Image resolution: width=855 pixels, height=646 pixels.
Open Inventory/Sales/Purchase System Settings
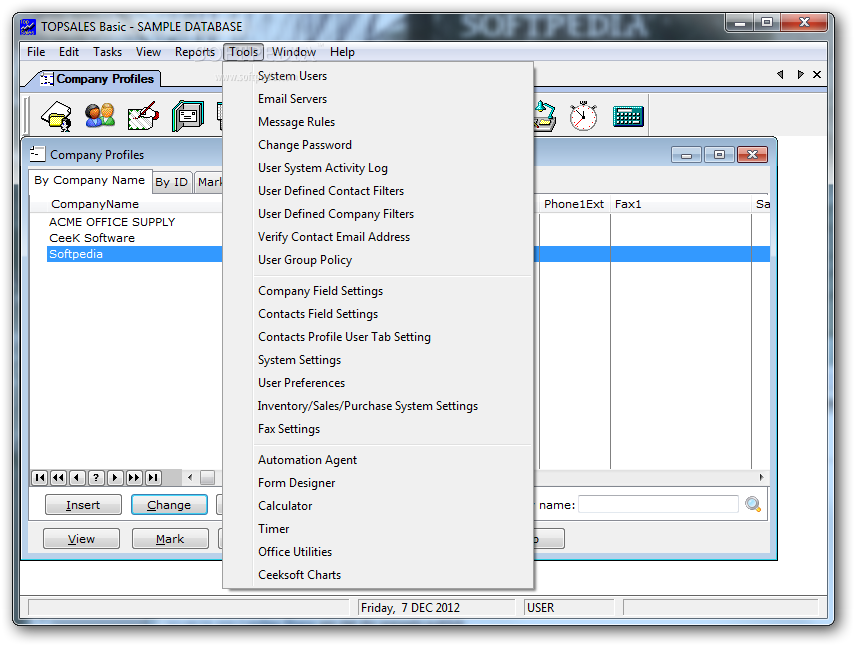(x=378, y=406)
